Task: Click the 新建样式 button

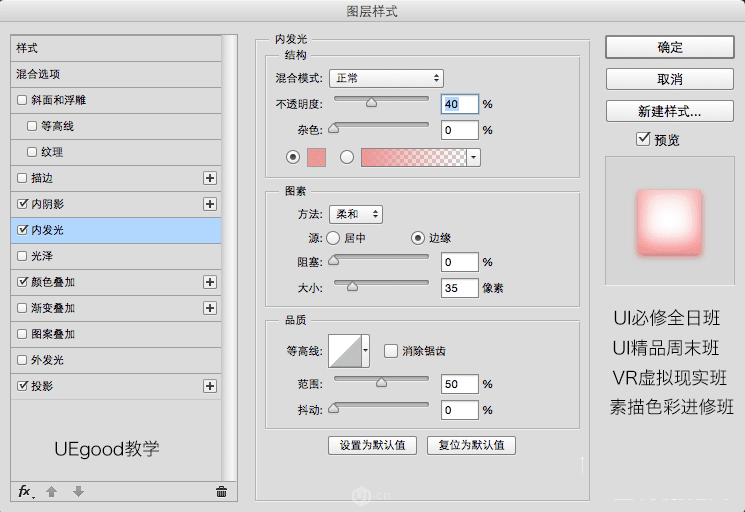Action: point(670,111)
